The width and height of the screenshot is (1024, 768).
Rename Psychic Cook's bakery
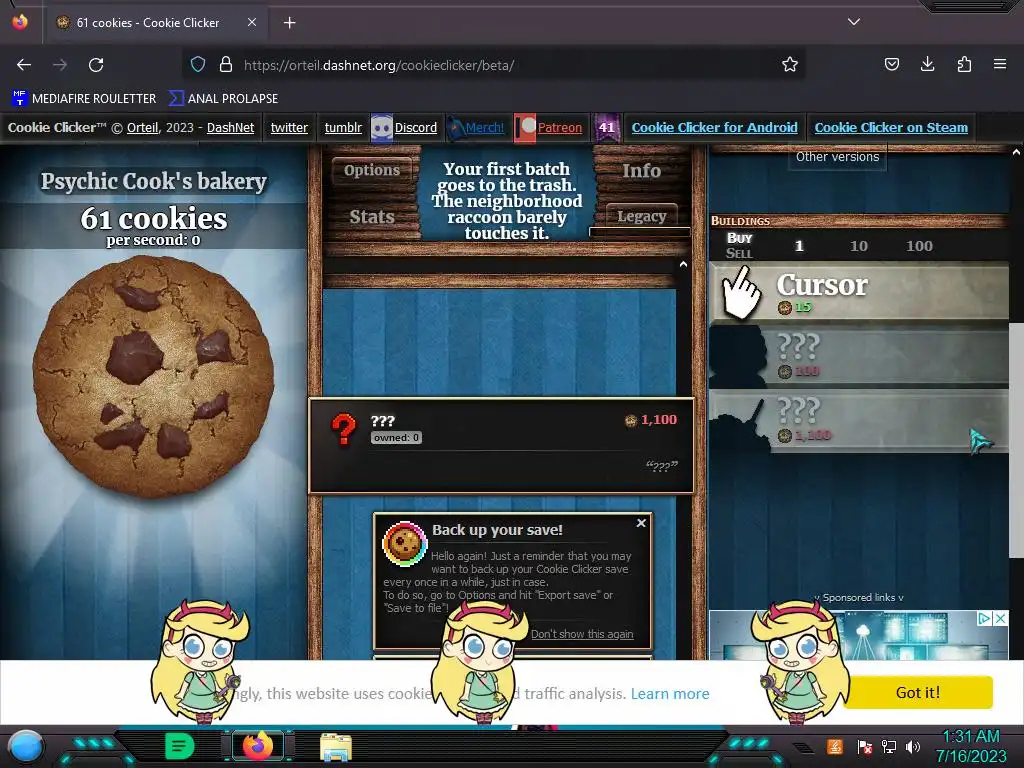[x=153, y=181]
